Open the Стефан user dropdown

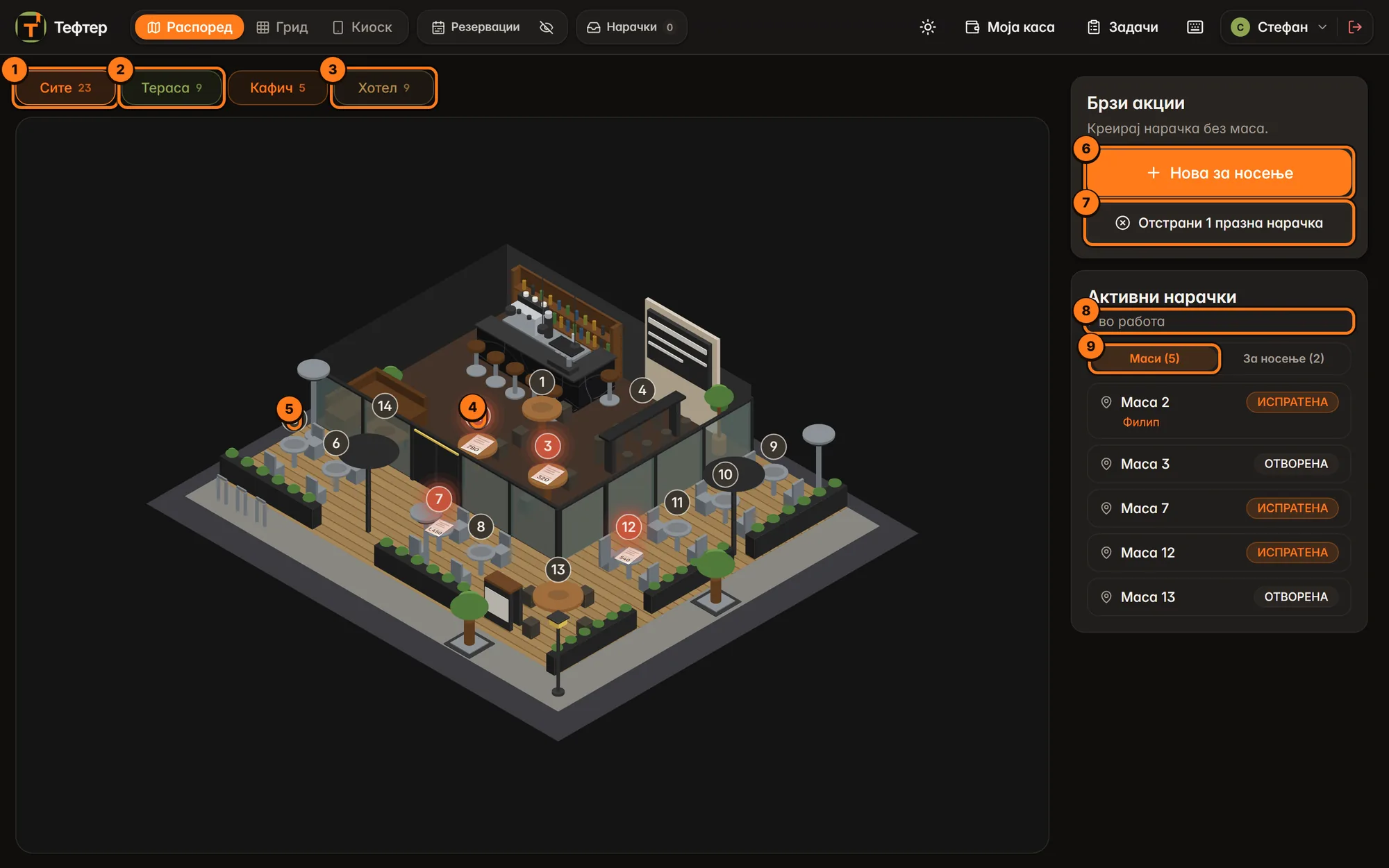pyautogui.click(x=1279, y=27)
